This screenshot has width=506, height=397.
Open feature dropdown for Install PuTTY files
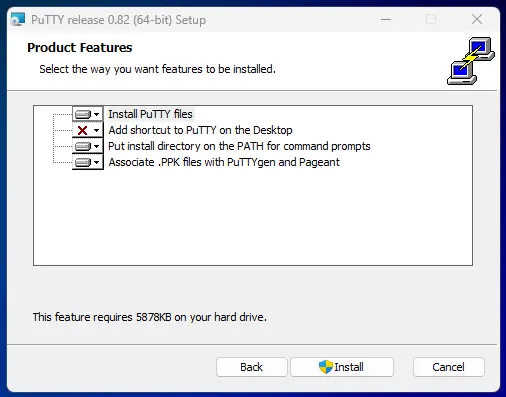click(x=88, y=114)
